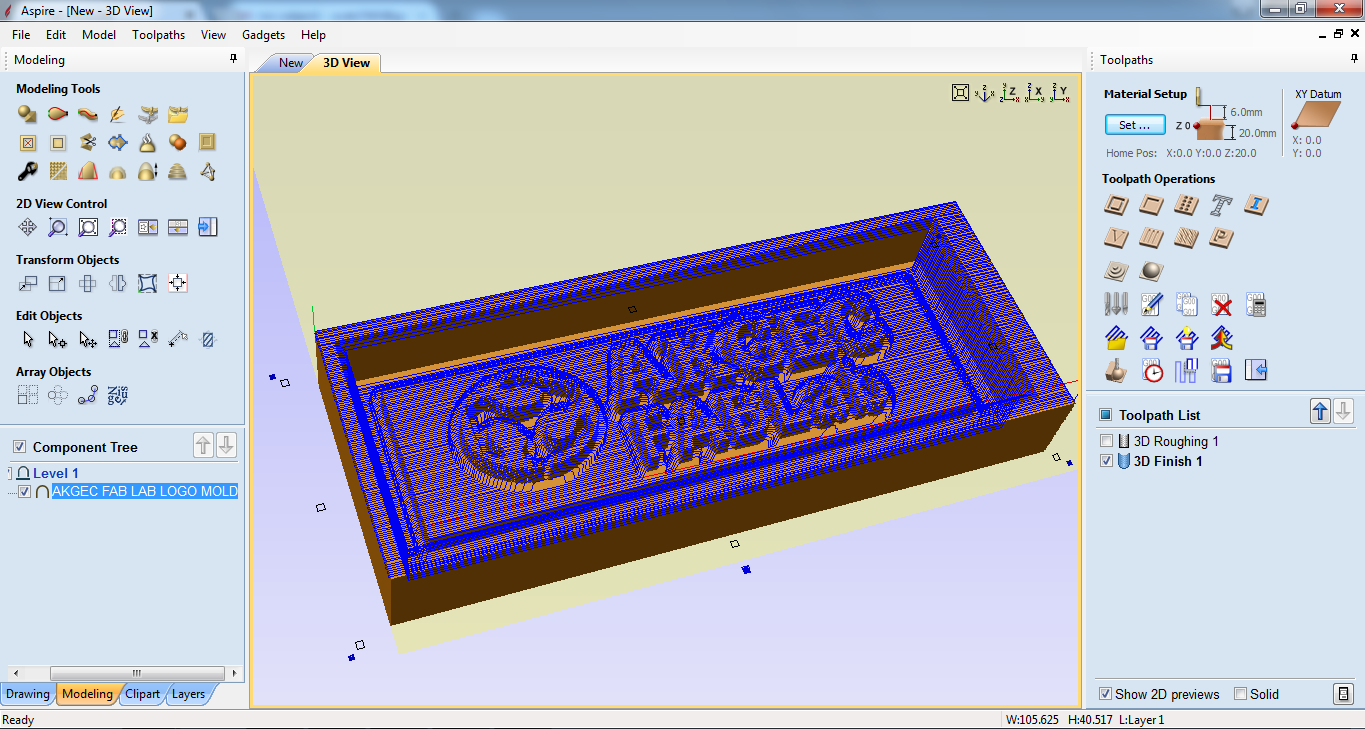Viewport: 1365px width, 729px height.
Task: Open the Model menu
Action: click(99, 35)
